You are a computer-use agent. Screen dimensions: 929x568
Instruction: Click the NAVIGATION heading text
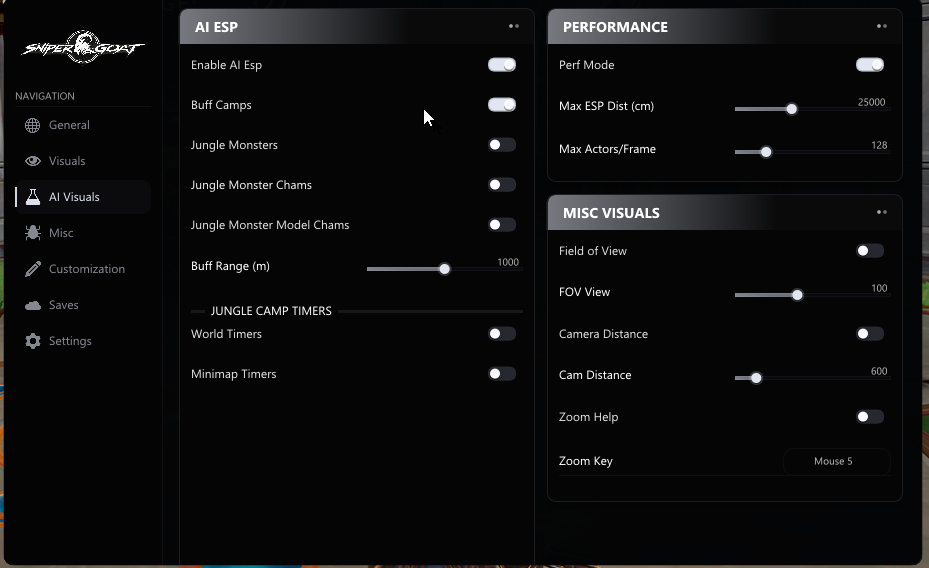coord(45,96)
